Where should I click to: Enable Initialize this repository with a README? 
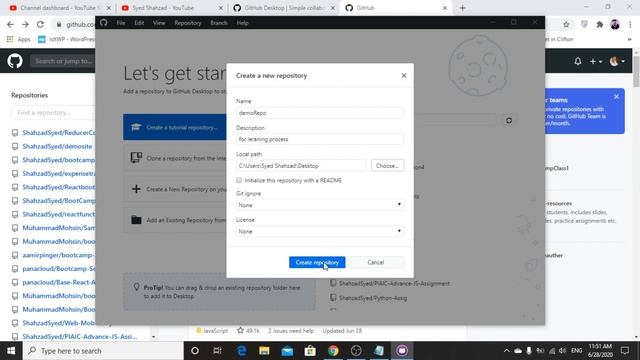(239, 180)
